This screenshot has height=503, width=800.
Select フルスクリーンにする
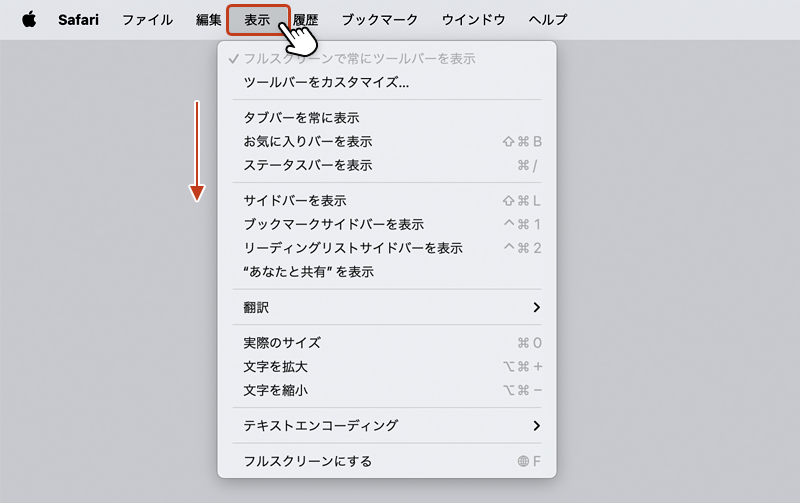tap(387, 461)
